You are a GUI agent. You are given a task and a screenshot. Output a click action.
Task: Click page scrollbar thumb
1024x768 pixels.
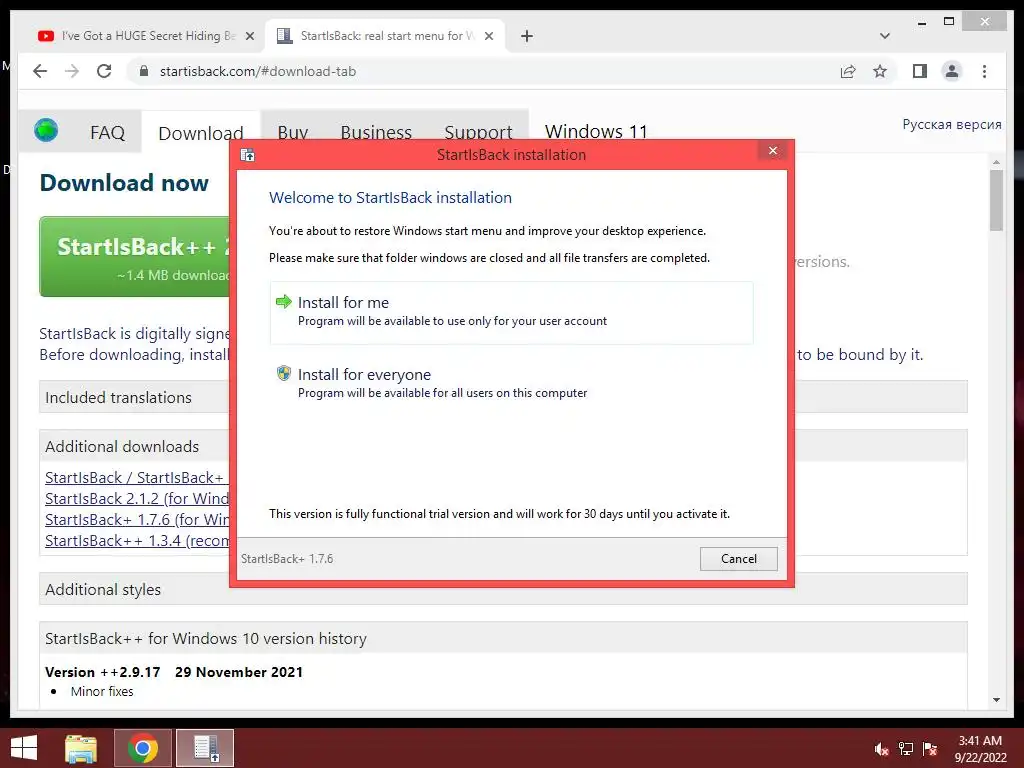click(996, 200)
